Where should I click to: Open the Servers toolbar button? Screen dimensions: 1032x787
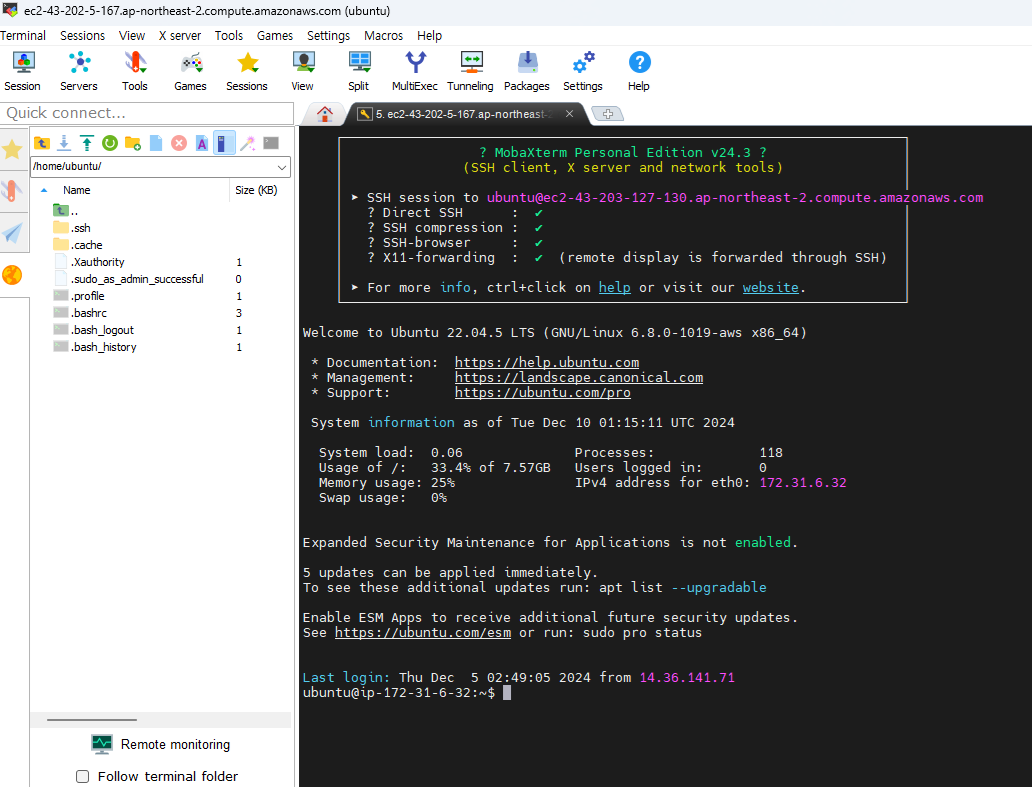point(79,71)
